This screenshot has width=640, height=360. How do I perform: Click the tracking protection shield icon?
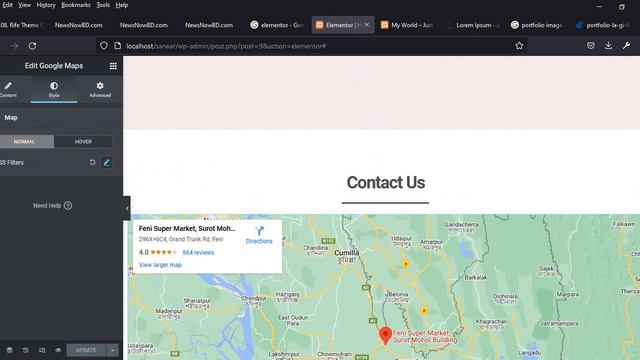(x=104, y=46)
